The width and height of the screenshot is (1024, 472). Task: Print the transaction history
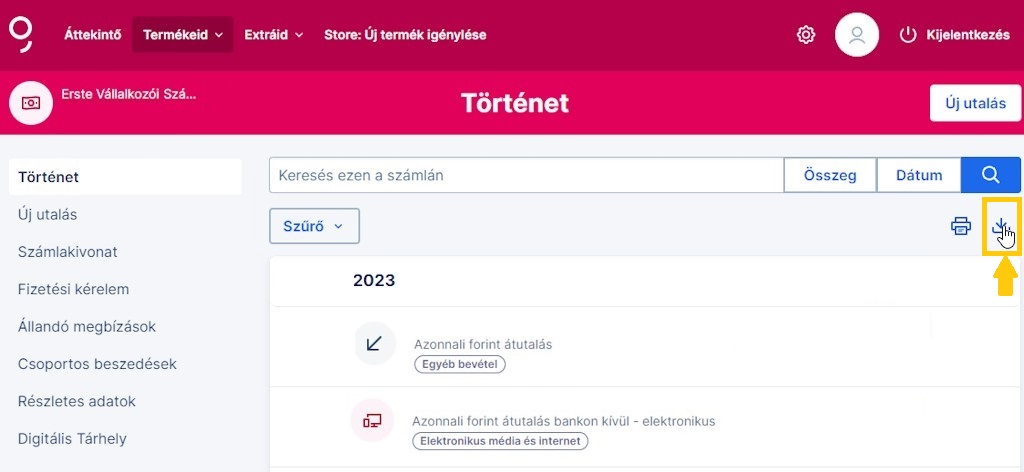[x=961, y=226]
